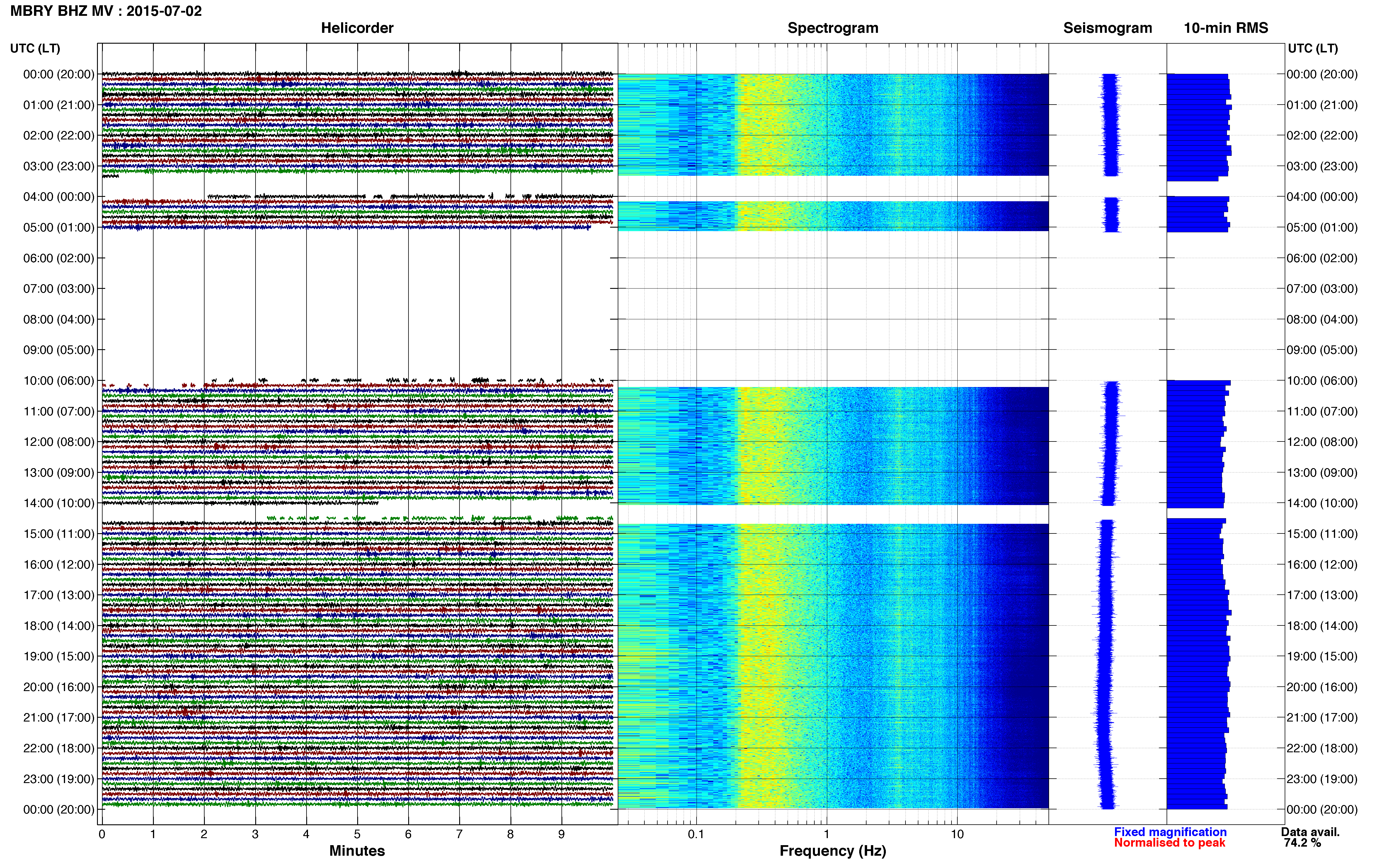
Task: Click the '10-min RMS' panel heading
Action: pos(1226,28)
